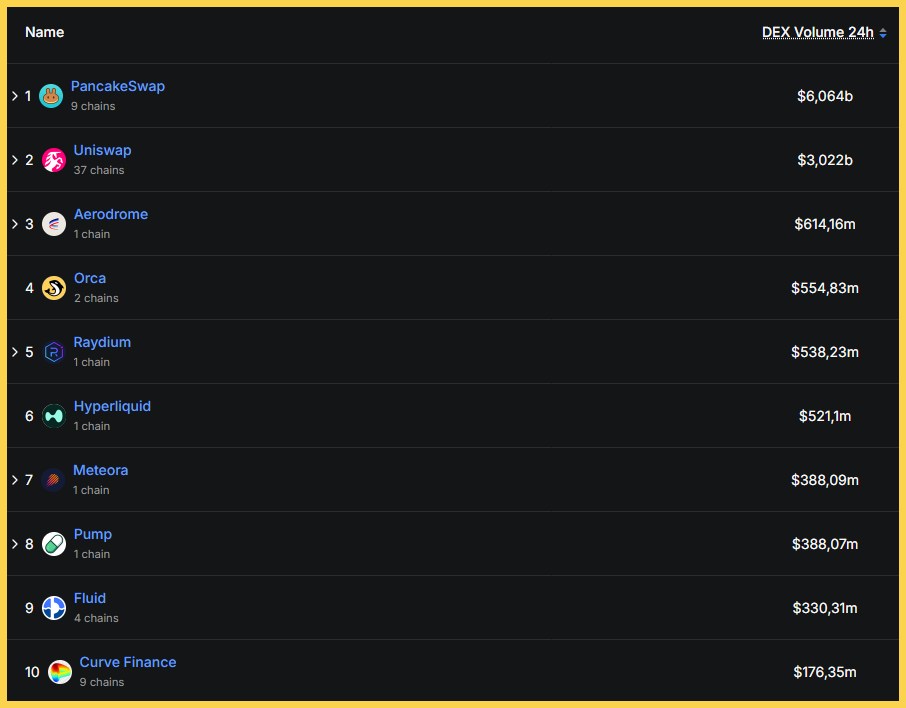The height and width of the screenshot is (708, 906).
Task: Click the Name column header
Action: [44, 32]
